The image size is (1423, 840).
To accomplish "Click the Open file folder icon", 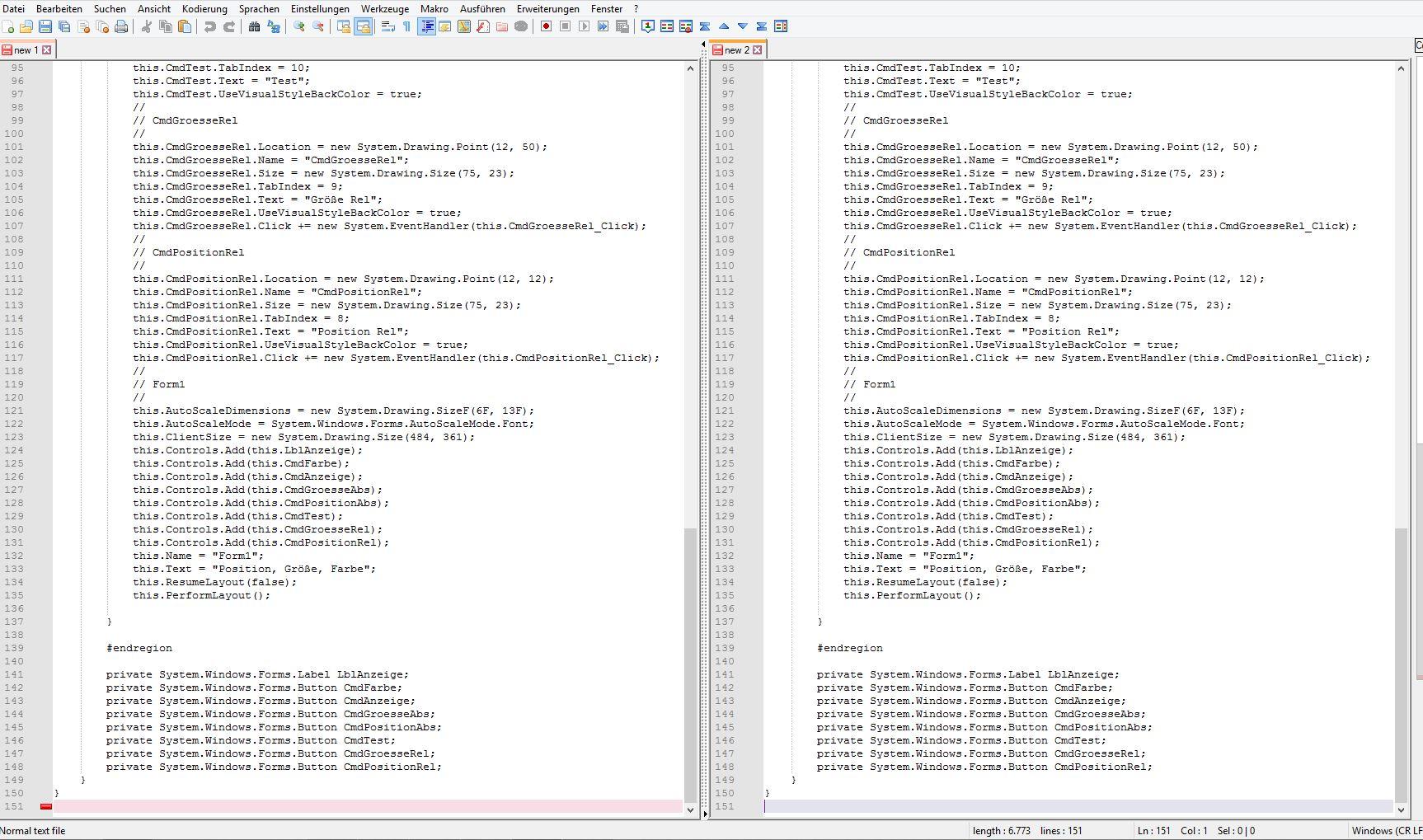I will tap(26, 26).
